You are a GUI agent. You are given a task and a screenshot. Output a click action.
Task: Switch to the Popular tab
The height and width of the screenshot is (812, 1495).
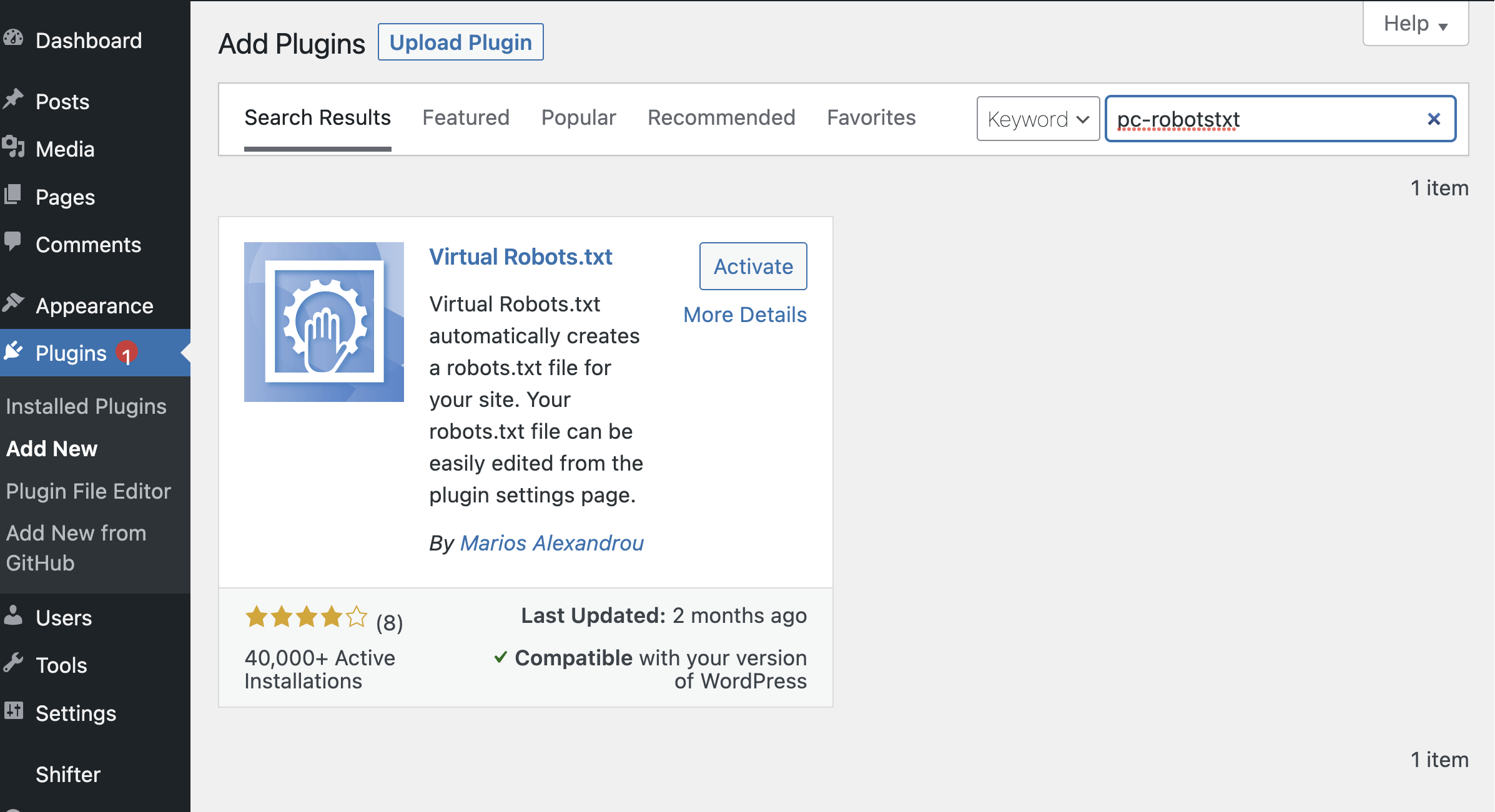[x=578, y=118]
